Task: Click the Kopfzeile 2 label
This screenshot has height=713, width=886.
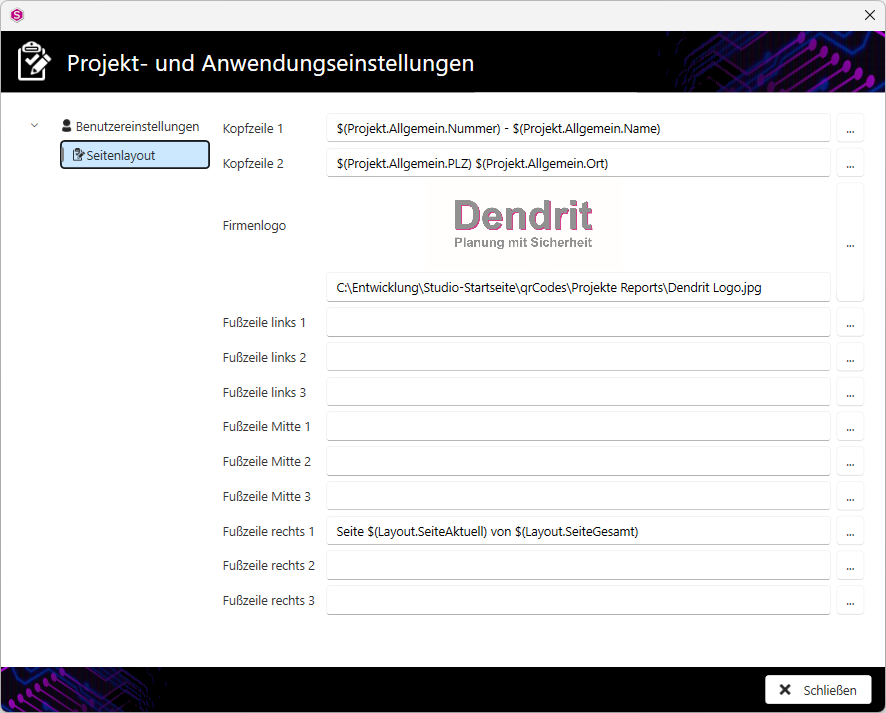Action: (x=253, y=163)
